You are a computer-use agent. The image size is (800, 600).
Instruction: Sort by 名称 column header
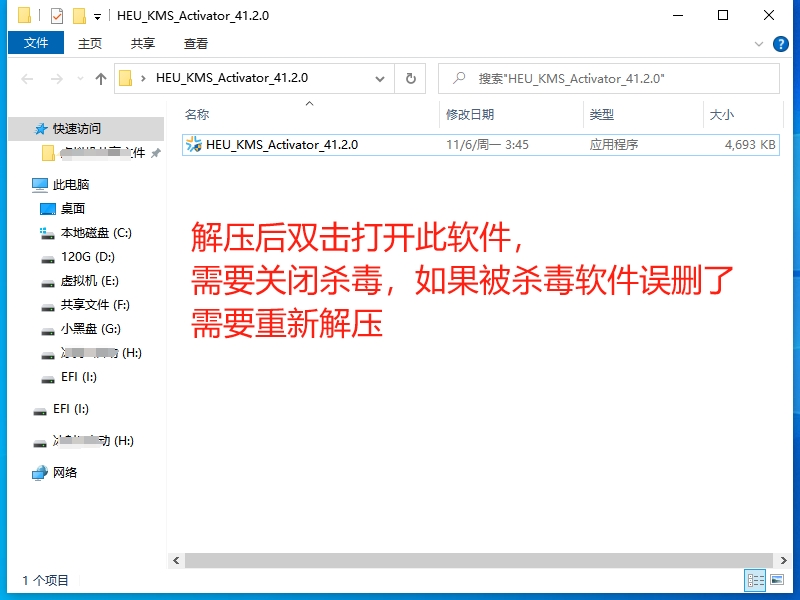click(x=197, y=114)
